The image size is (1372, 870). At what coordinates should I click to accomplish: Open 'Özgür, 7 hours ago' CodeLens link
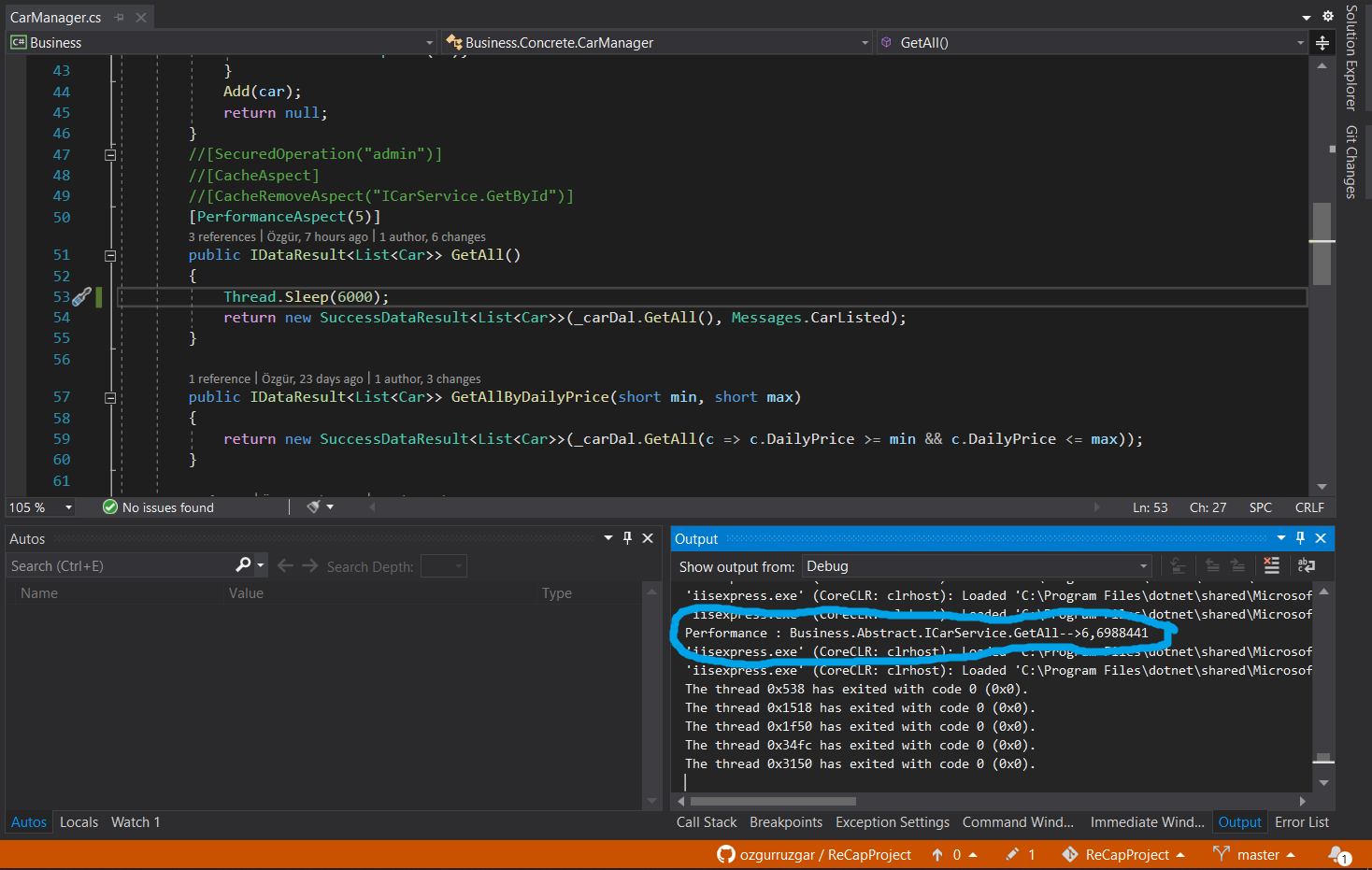click(318, 237)
